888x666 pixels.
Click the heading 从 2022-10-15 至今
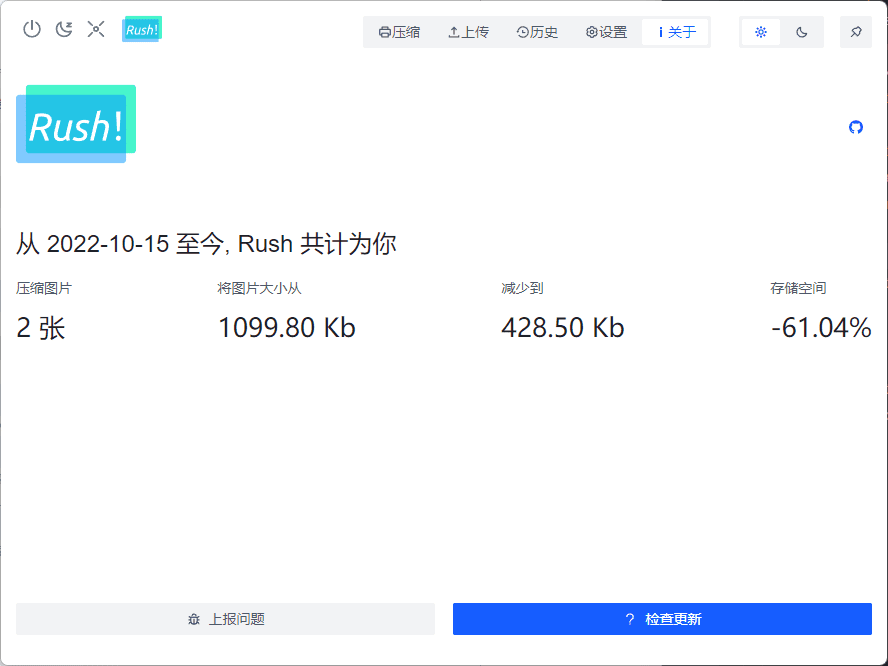point(119,244)
